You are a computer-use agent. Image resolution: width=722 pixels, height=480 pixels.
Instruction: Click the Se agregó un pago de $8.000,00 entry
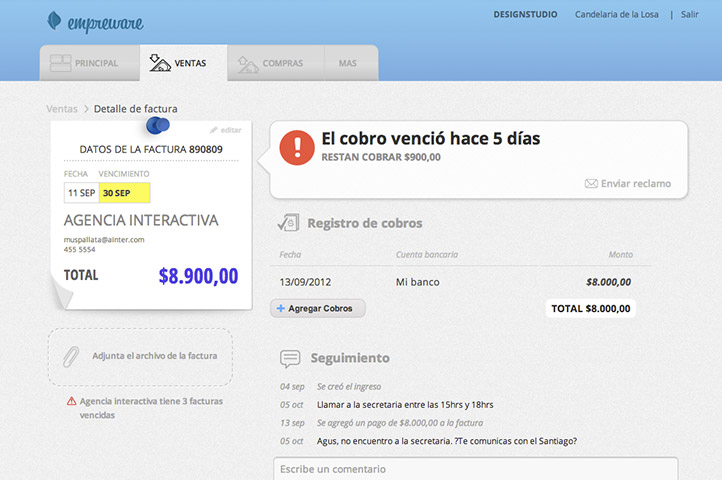point(400,423)
